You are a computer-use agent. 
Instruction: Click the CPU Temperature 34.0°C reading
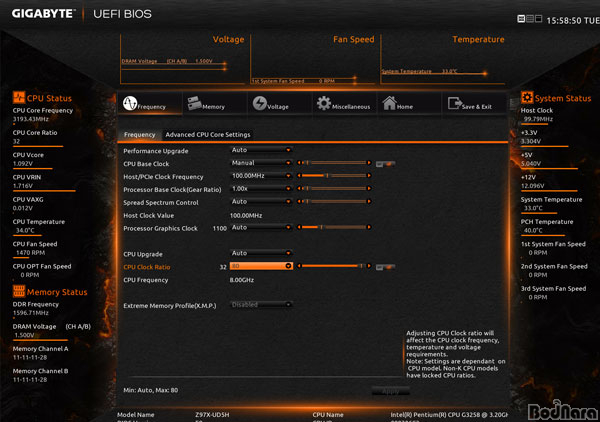click(25, 230)
